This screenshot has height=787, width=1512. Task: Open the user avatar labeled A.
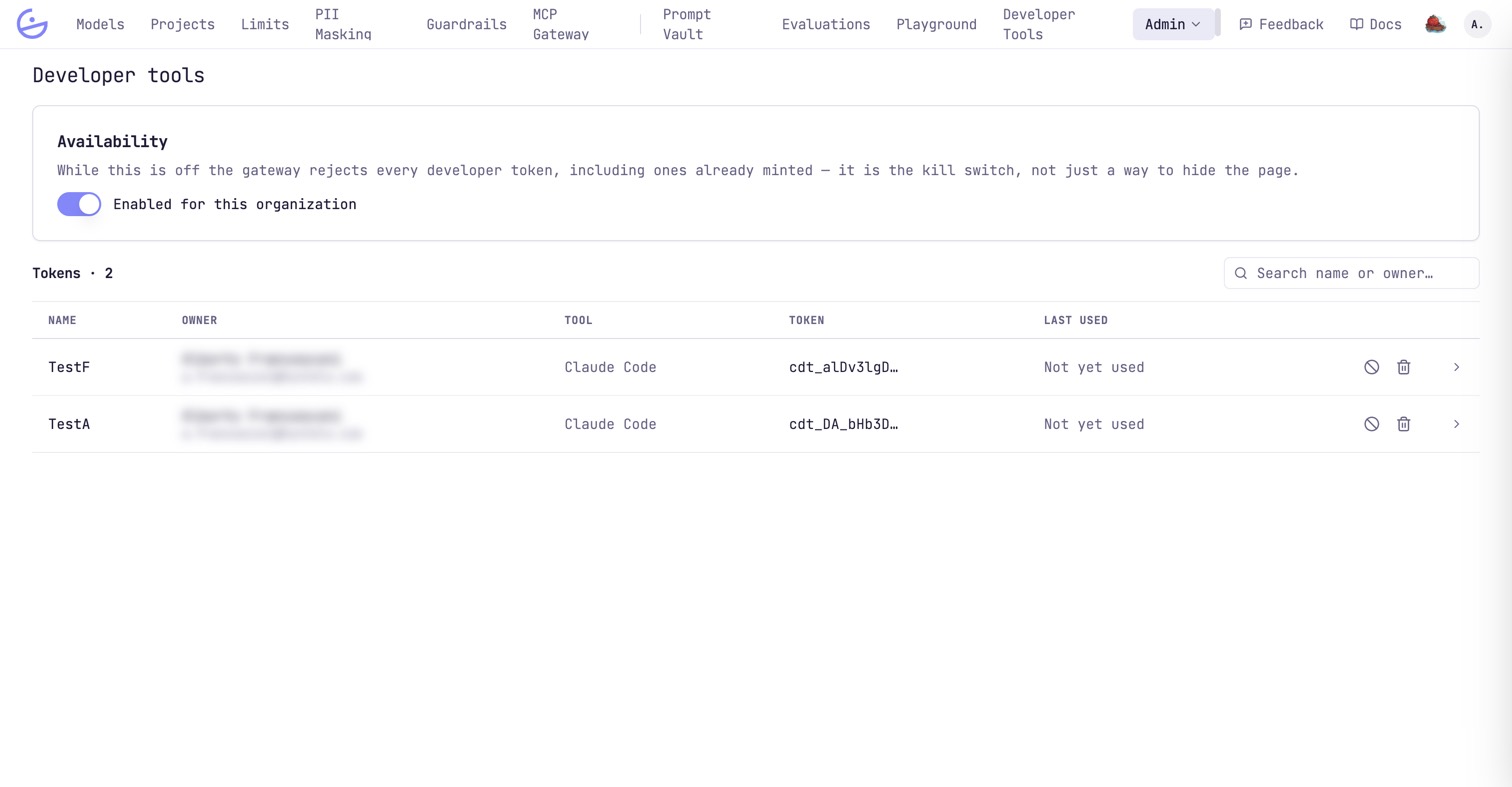tap(1477, 24)
